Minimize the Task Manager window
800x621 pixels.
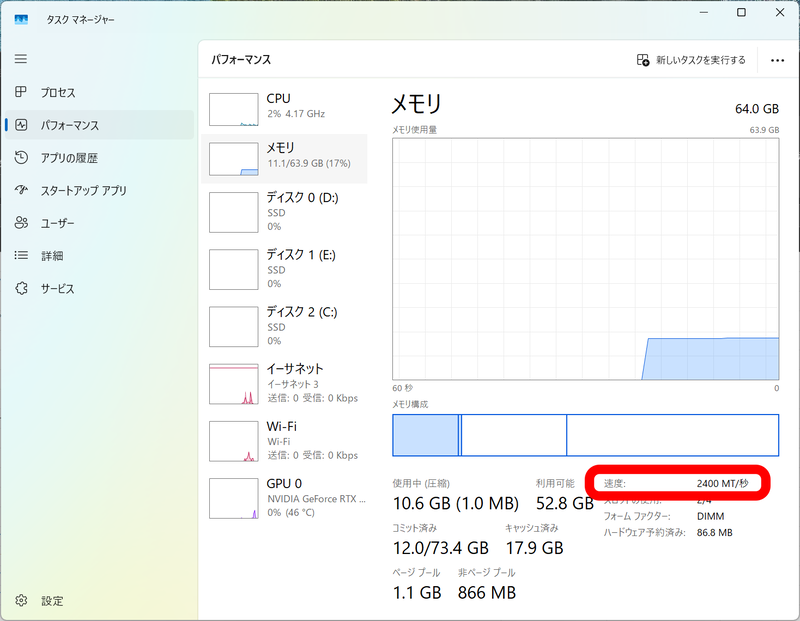[x=704, y=12]
